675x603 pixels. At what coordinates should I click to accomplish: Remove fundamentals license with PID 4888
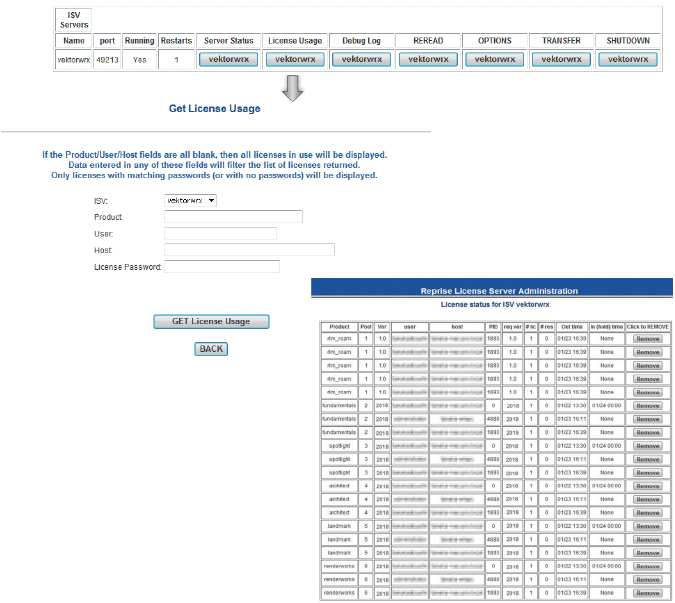click(x=647, y=419)
